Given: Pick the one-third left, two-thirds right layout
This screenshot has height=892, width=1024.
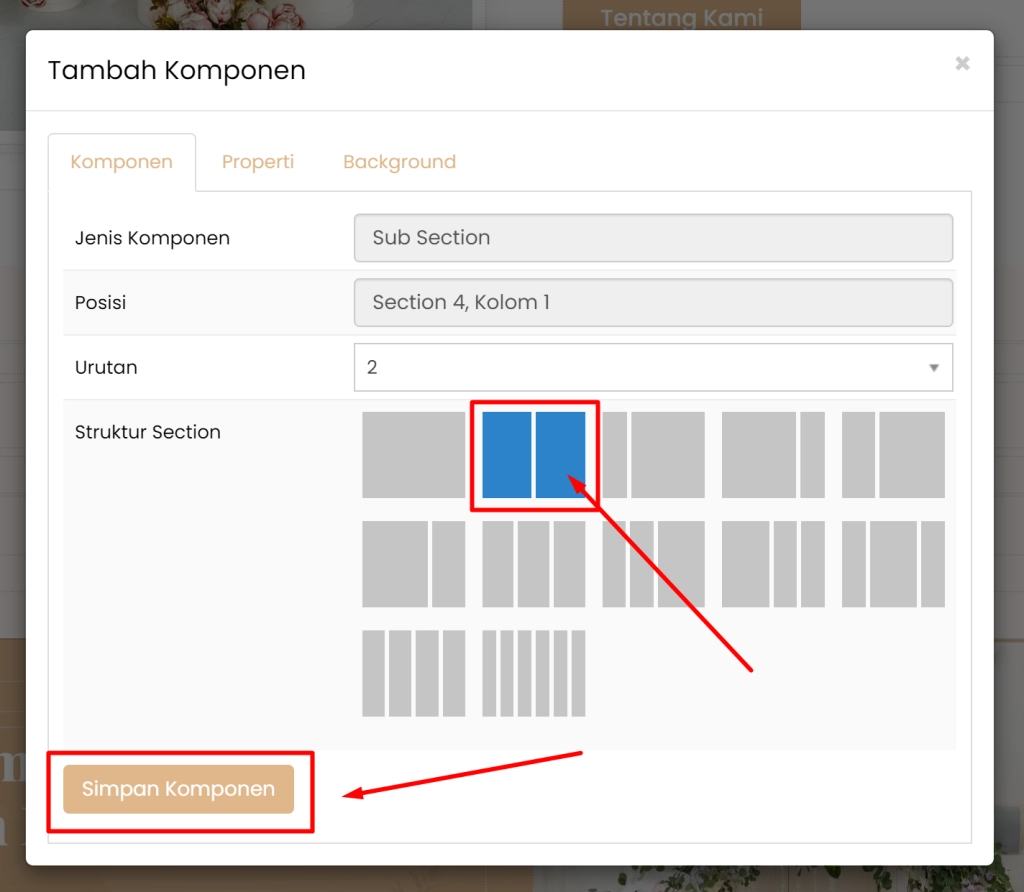Looking at the screenshot, I should 893,455.
